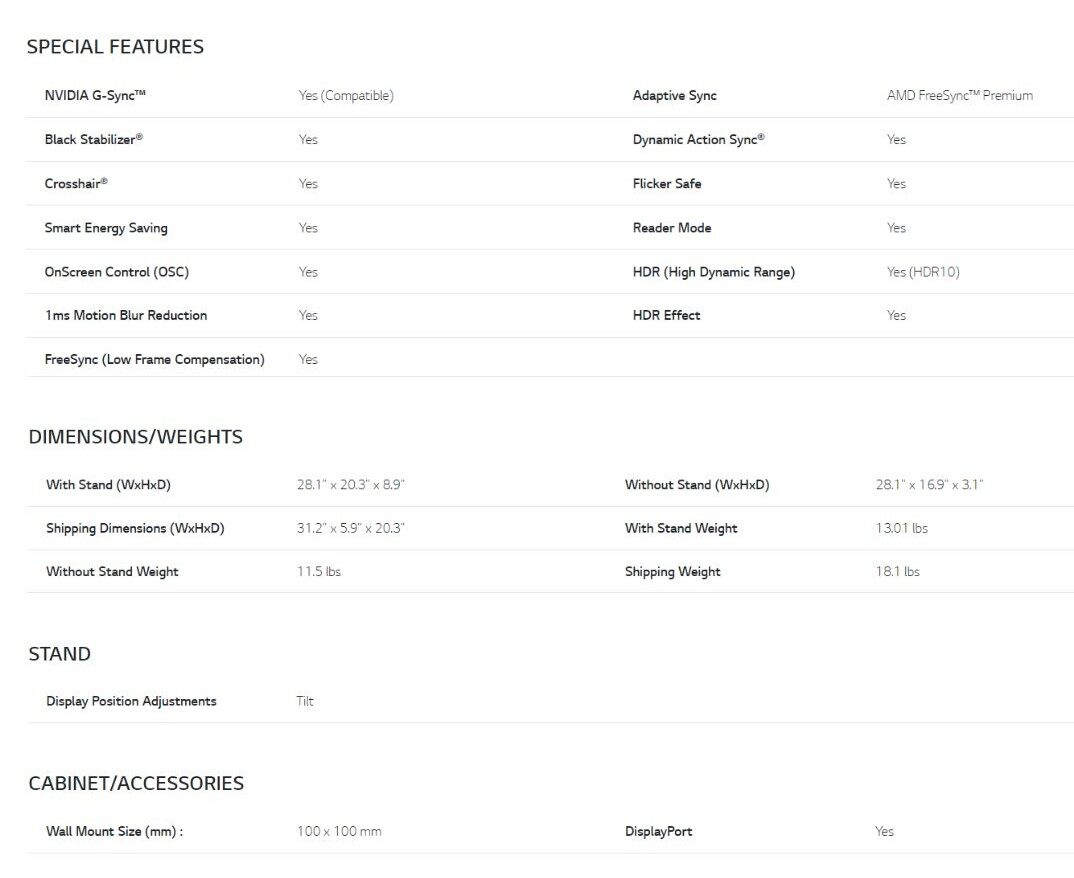Click FreeSync (Low Frame Compensation) label
This screenshot has height=878, width=1074.
click(155, 359)
